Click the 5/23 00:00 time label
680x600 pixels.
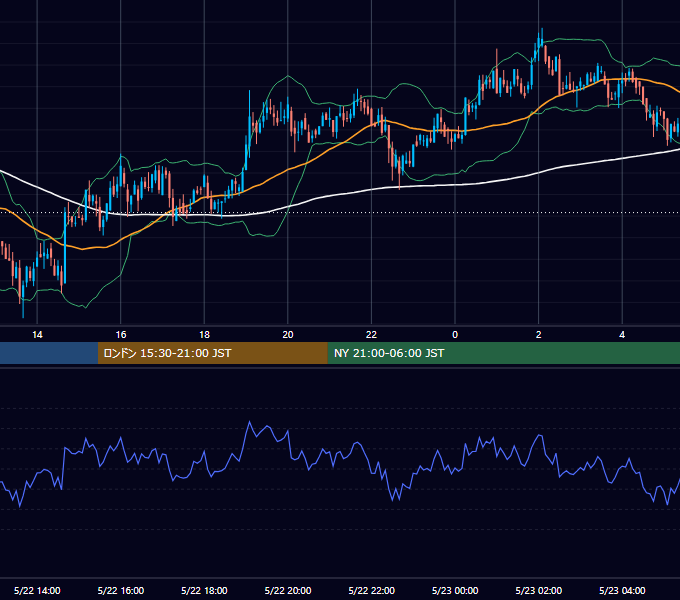(455, 590)
